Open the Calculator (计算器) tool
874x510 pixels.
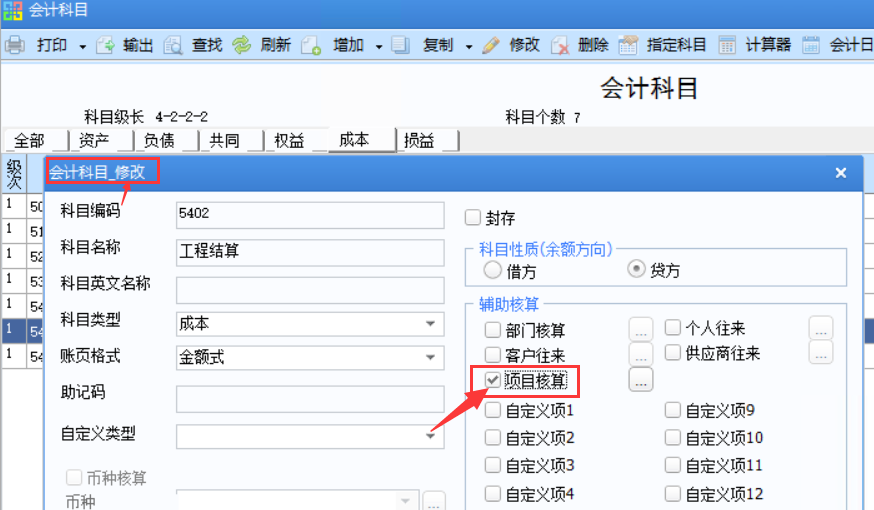[x=727, y=45]
